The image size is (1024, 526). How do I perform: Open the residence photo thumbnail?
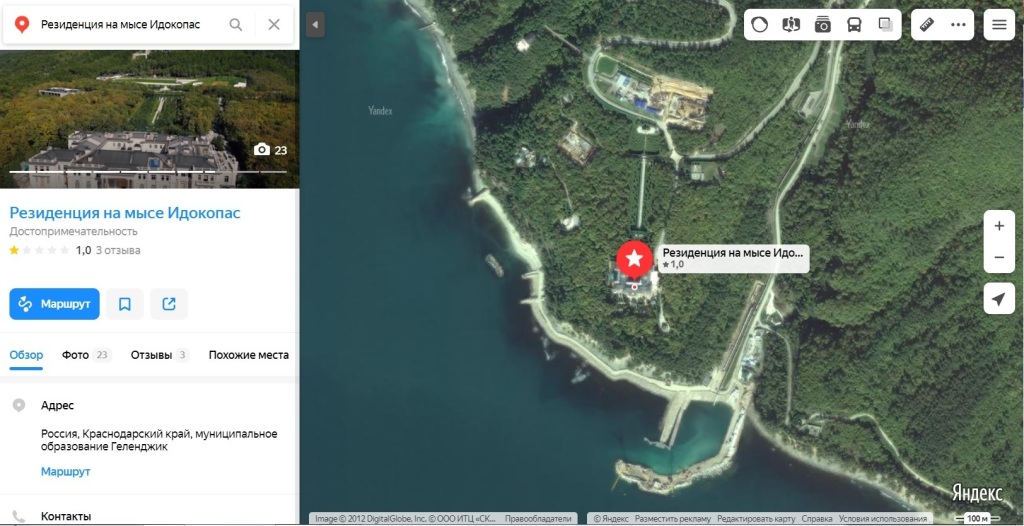click(x=149, y=119)
